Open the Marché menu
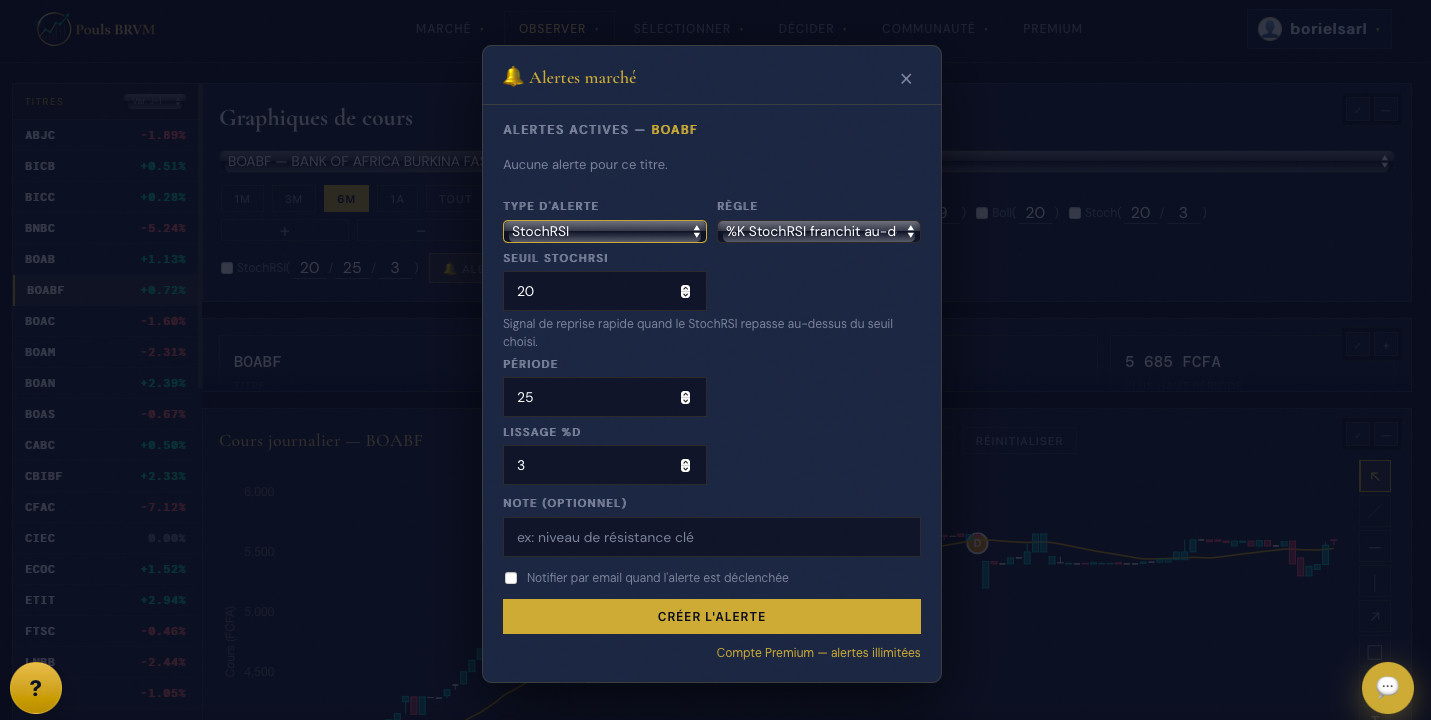Screen dimensions: 1431x720 tap(450, 29)
